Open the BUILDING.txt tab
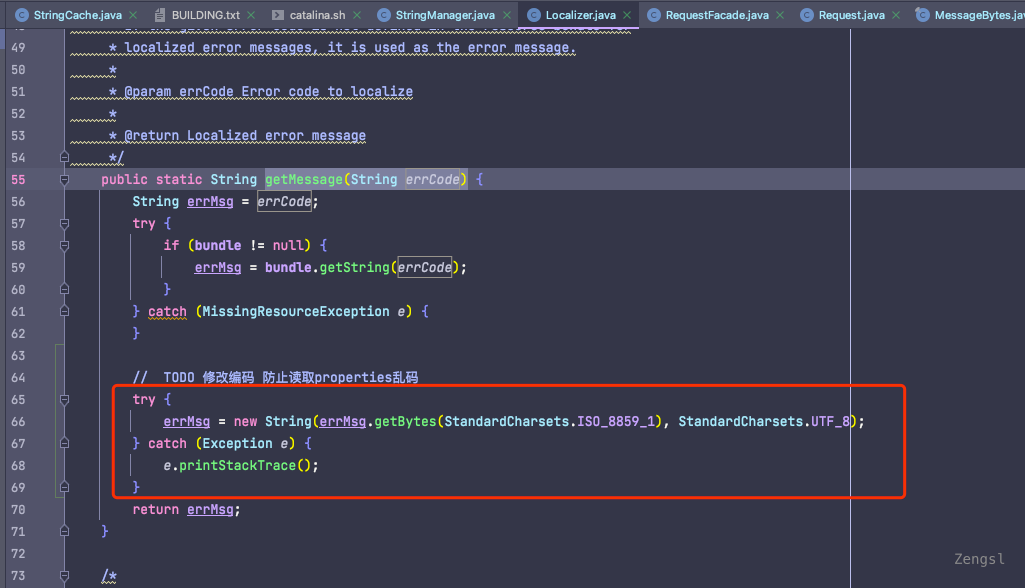 click(x=204, y=16)
